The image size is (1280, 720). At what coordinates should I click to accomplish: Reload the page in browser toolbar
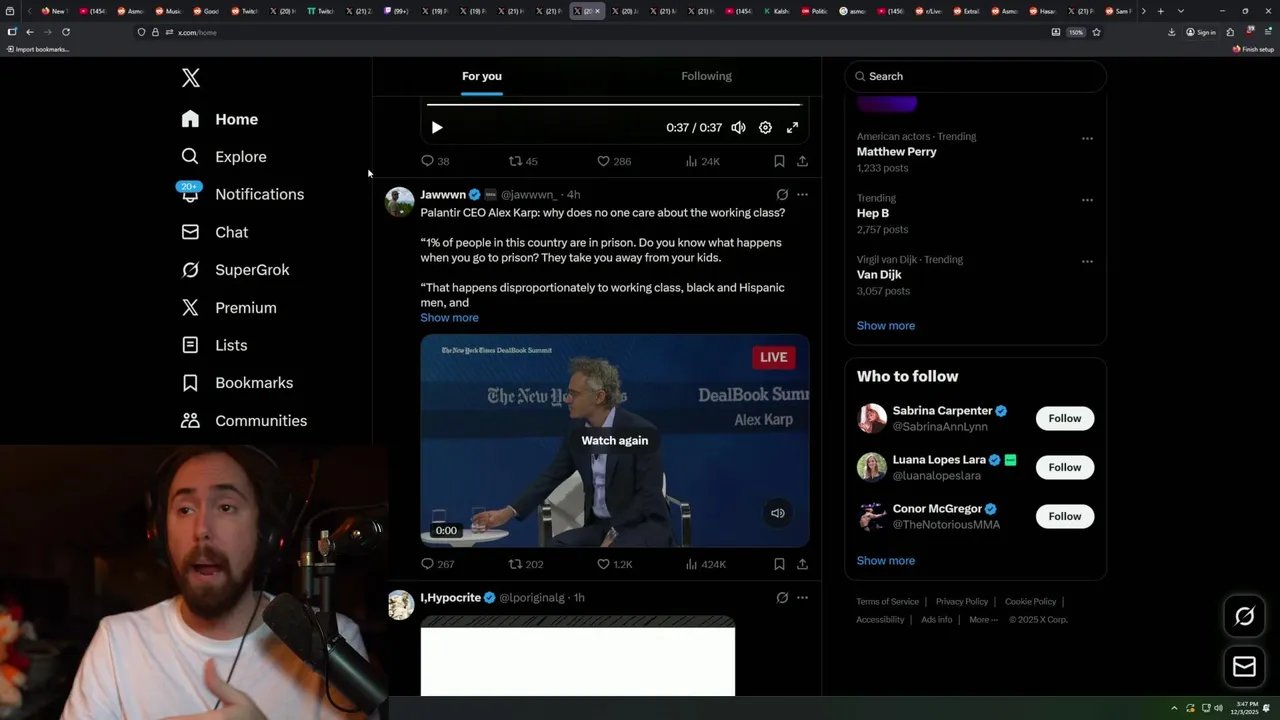click(66, 32)
